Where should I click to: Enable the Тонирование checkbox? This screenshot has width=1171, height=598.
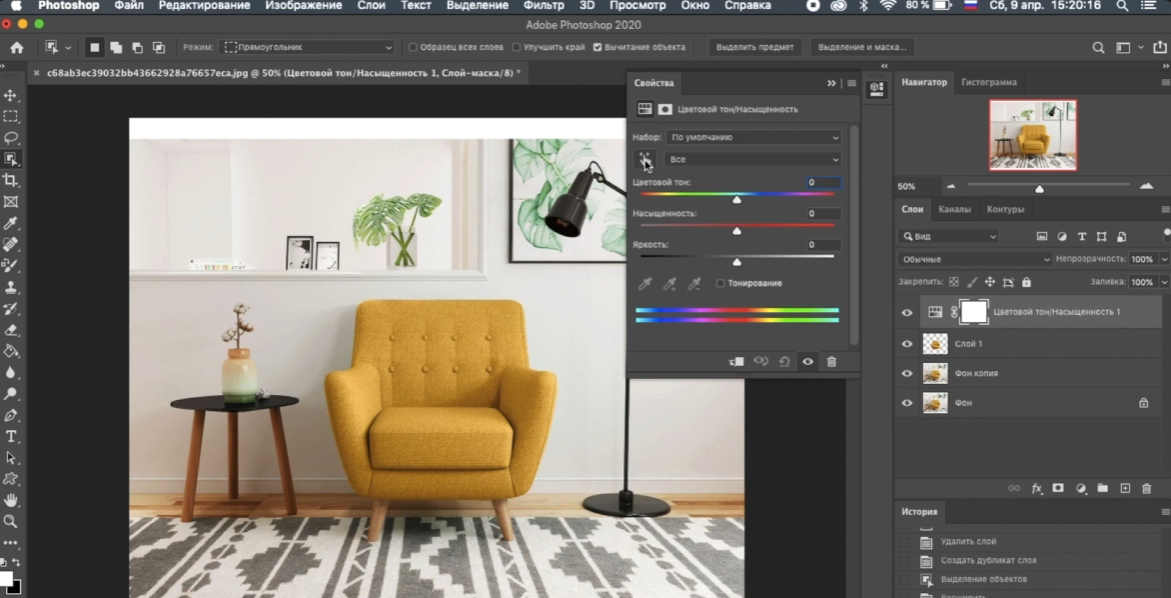coord(720,283)
